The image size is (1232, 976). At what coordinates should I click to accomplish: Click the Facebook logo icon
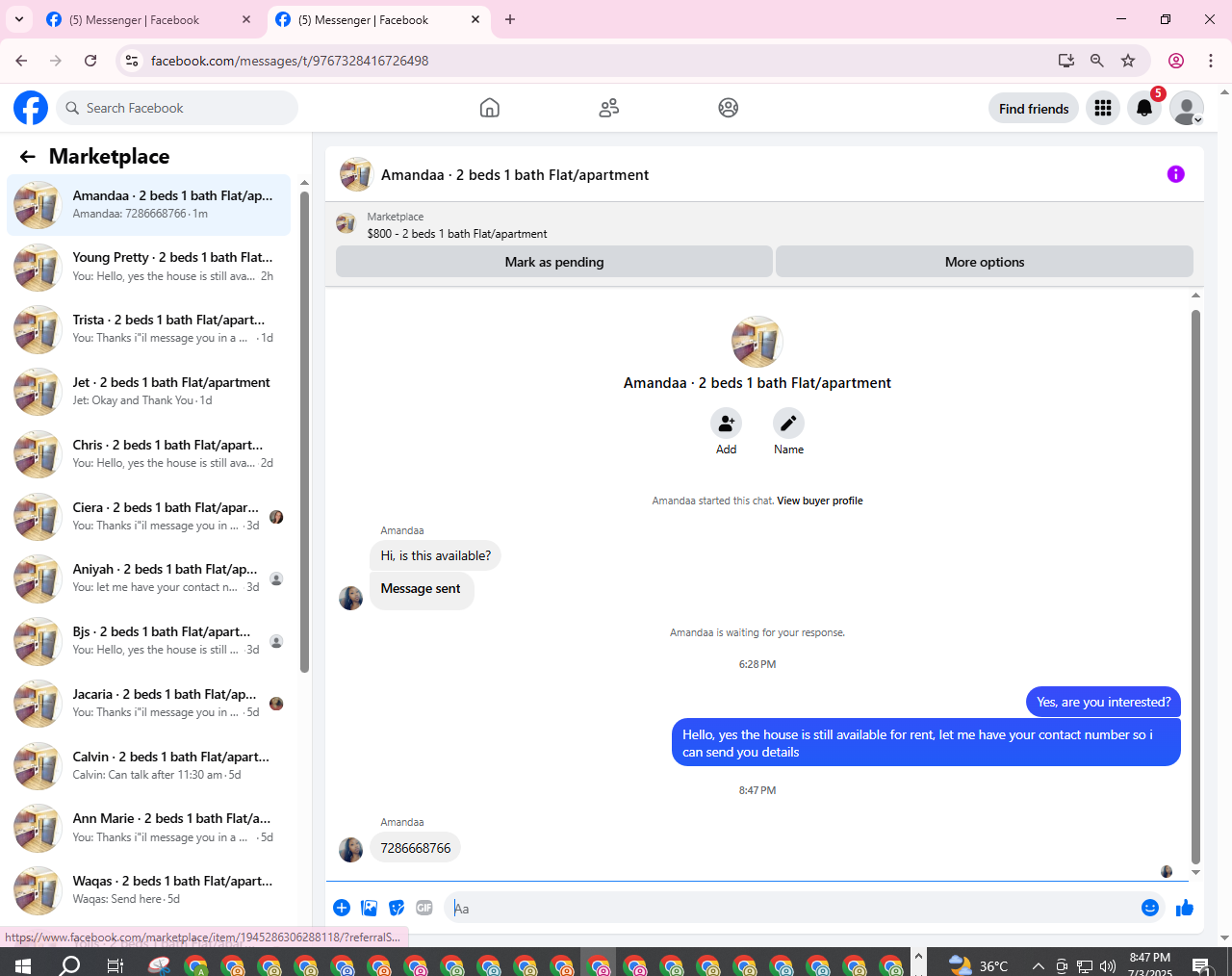coord(31,108)
